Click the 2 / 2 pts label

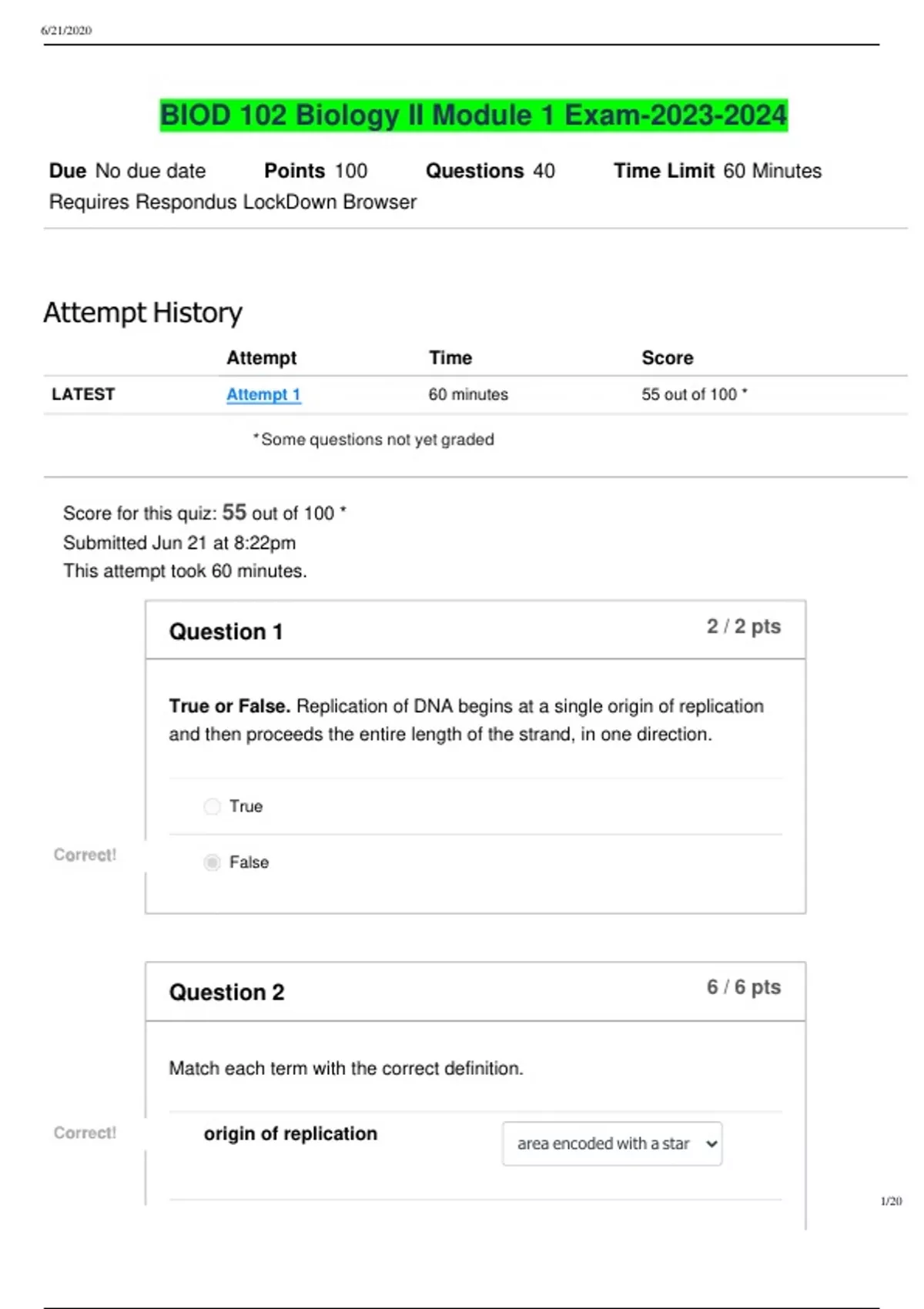744,626
